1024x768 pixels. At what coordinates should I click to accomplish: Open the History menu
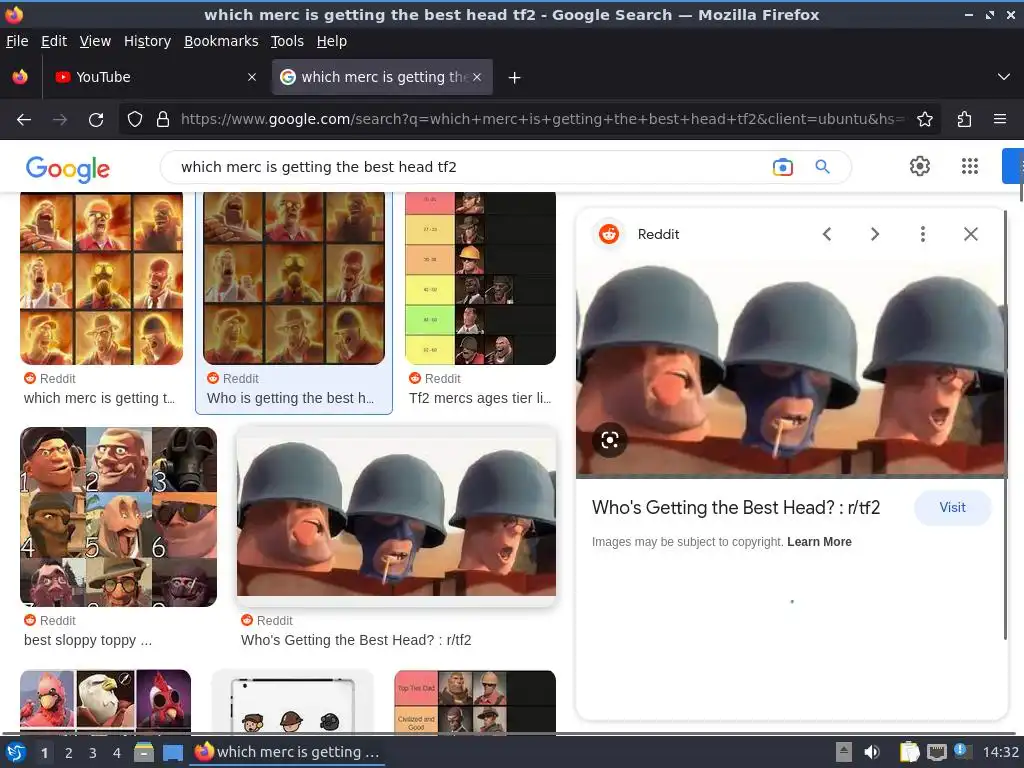[148, 41]
